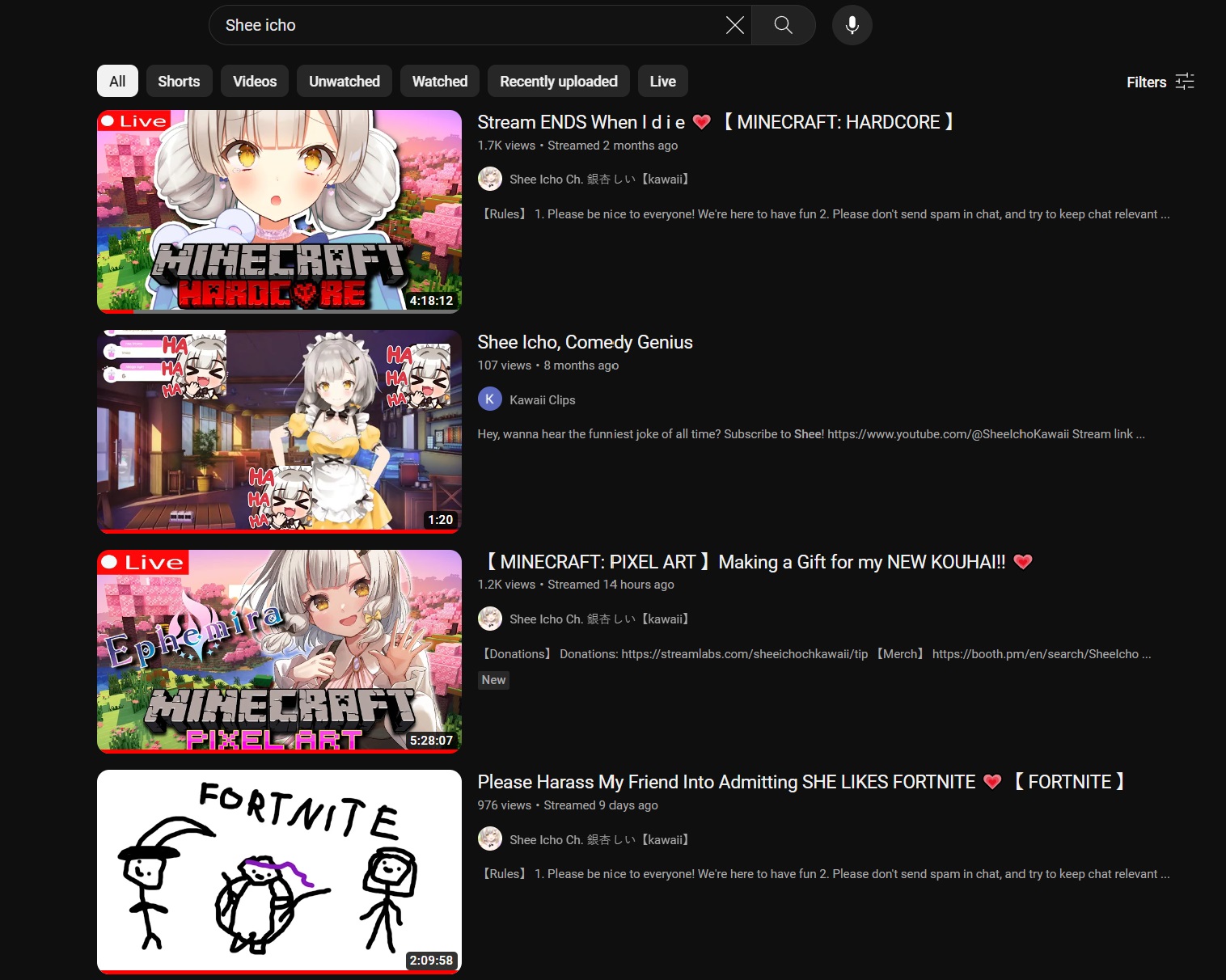Open 'Shee Icho, Comedy Genius' video title

point(585,342)
